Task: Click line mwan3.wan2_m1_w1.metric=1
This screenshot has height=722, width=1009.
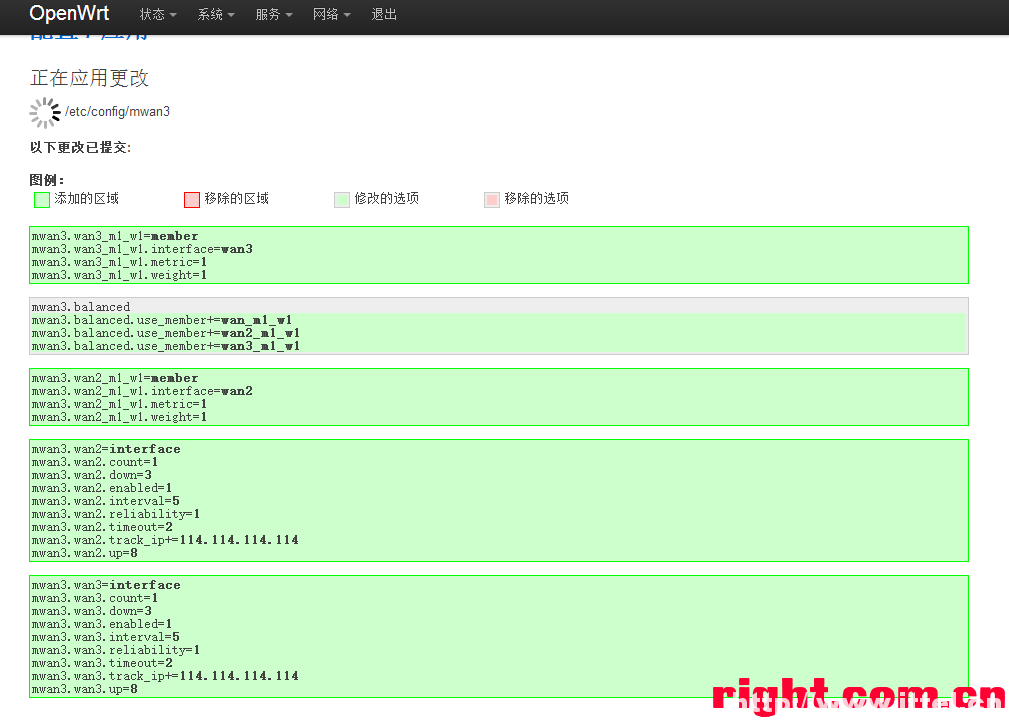Action: pos(119,404)
